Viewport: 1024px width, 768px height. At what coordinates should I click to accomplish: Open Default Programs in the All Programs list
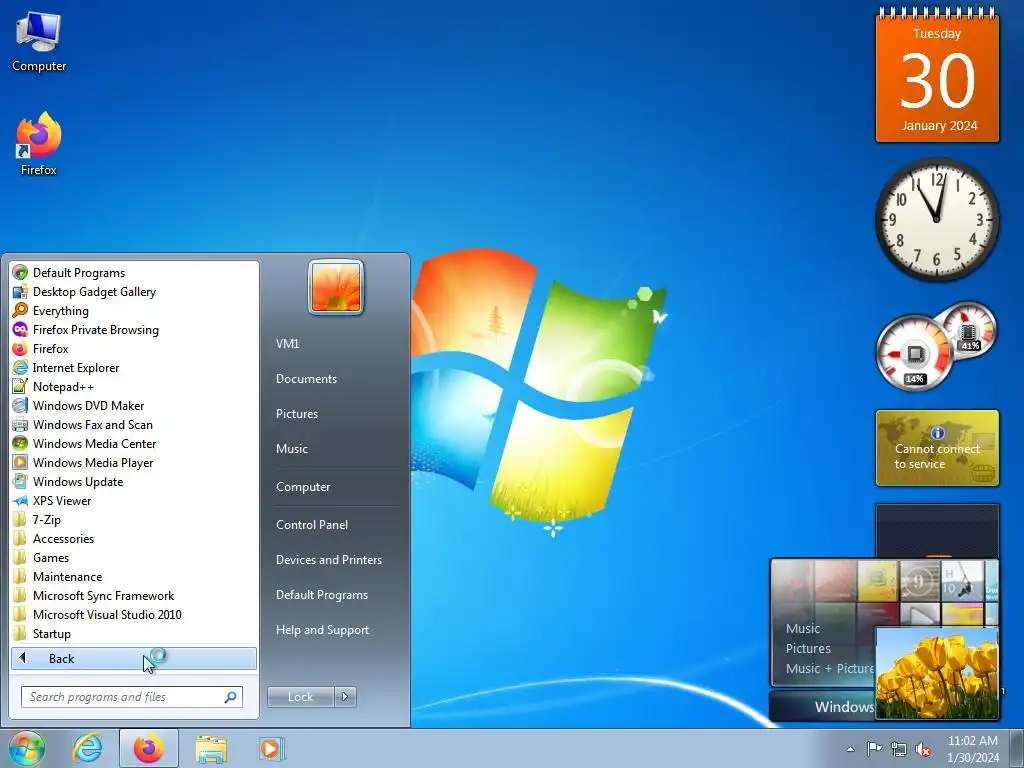135,273
